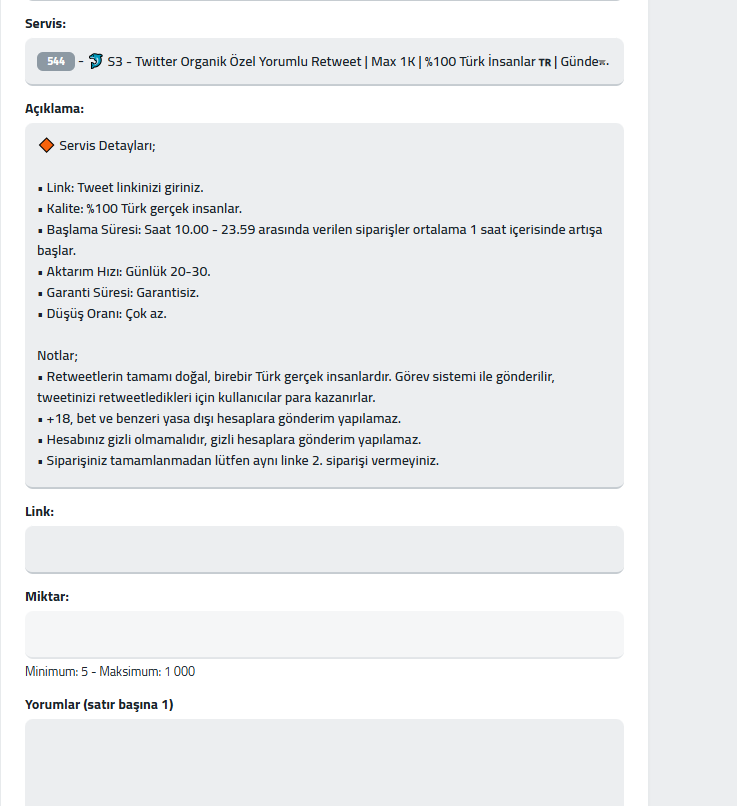
Task: Click the gray 544 service ID badge
Action: coord(56,62)
